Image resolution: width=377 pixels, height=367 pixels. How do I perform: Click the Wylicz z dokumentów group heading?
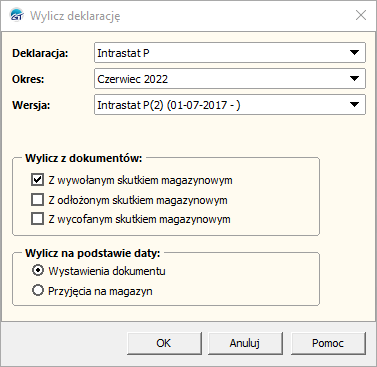click(83, 158)
